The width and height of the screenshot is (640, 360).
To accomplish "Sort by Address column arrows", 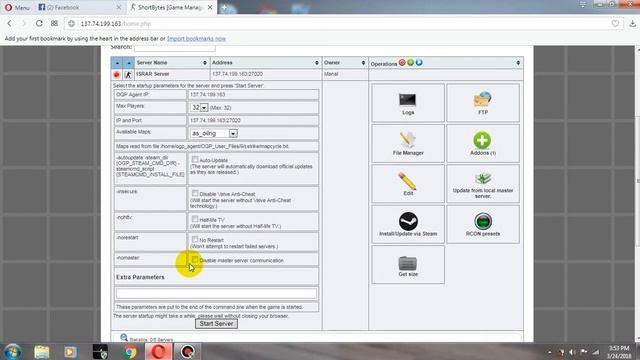I will (317, 63).
